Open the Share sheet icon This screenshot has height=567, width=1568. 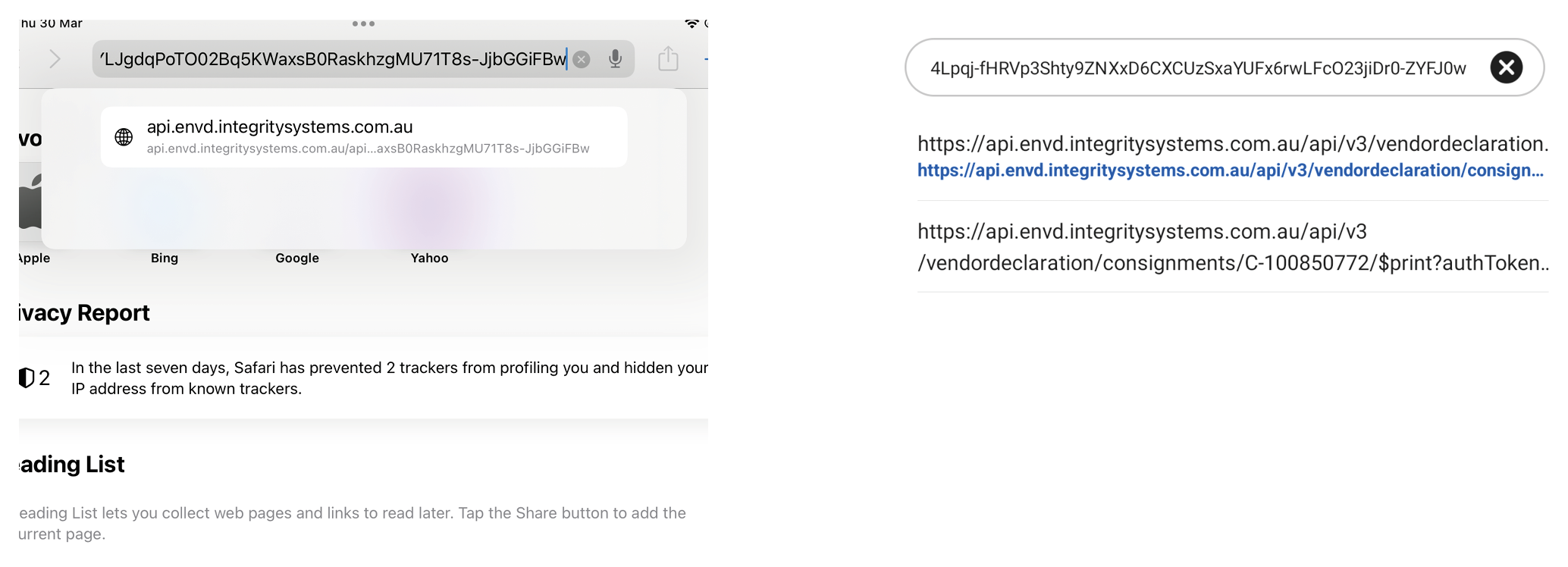pos(668,59)
